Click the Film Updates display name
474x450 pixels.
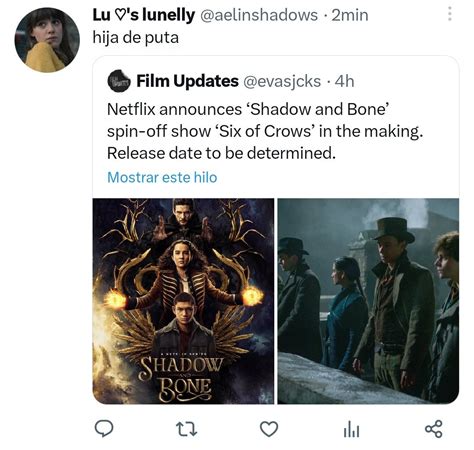[x=187, y=81]
